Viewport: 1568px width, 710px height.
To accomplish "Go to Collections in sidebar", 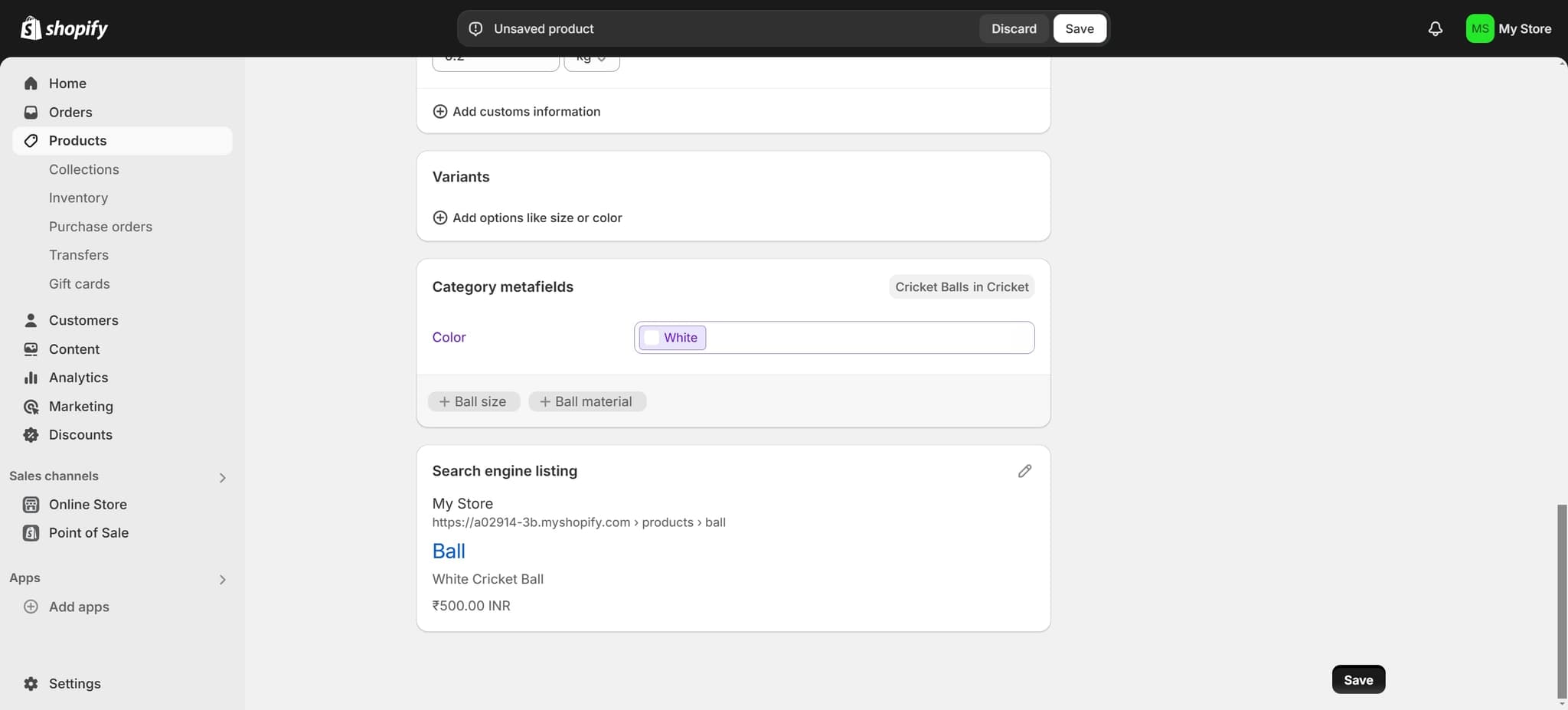I will [x=84, y=169].
